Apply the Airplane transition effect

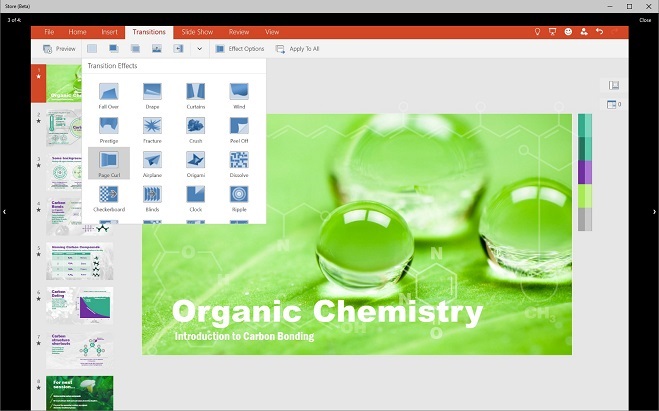(x=152, y=164)
